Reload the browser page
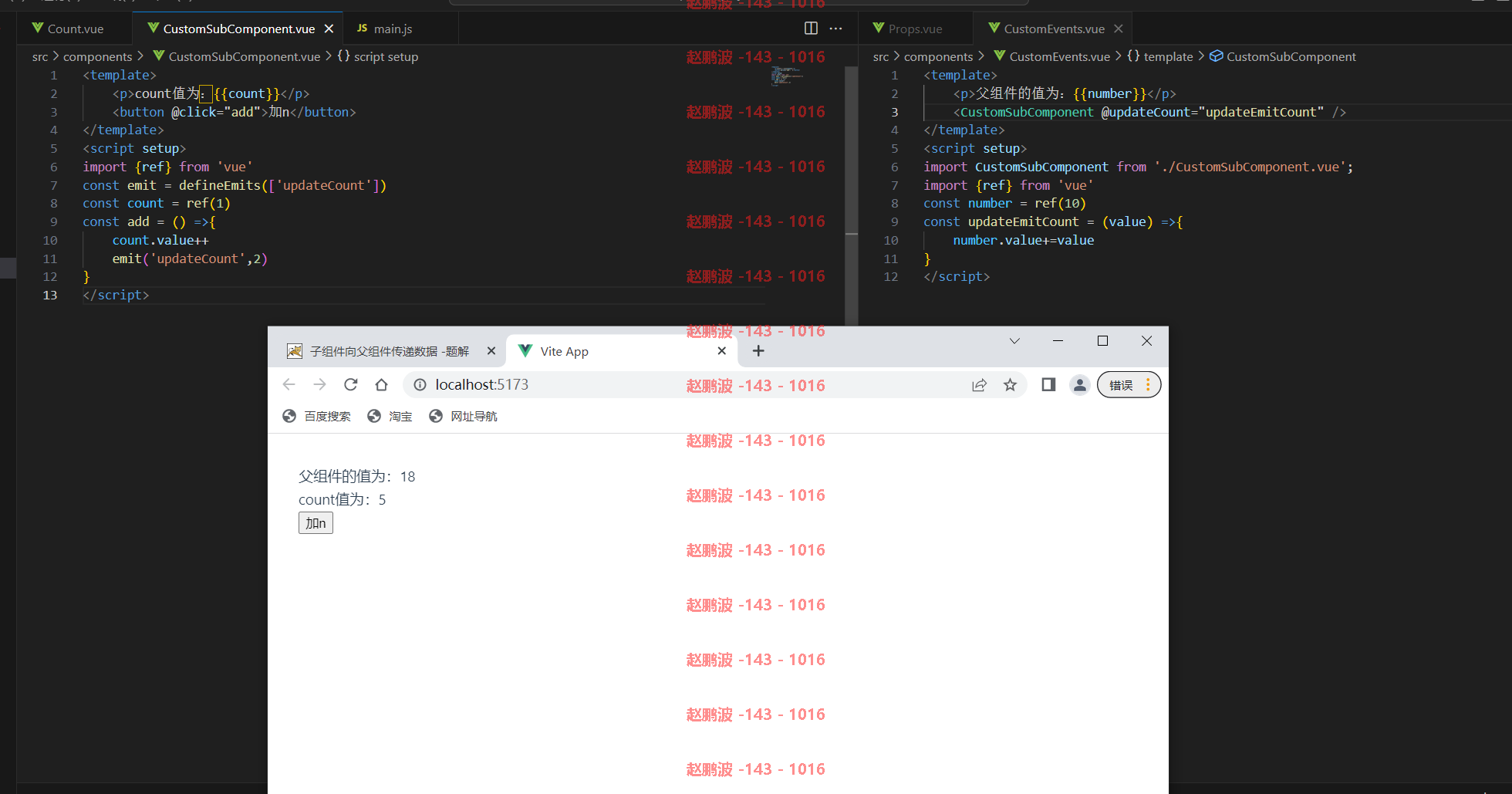The width and height of the screenshot is (1512, 794). 351,384
